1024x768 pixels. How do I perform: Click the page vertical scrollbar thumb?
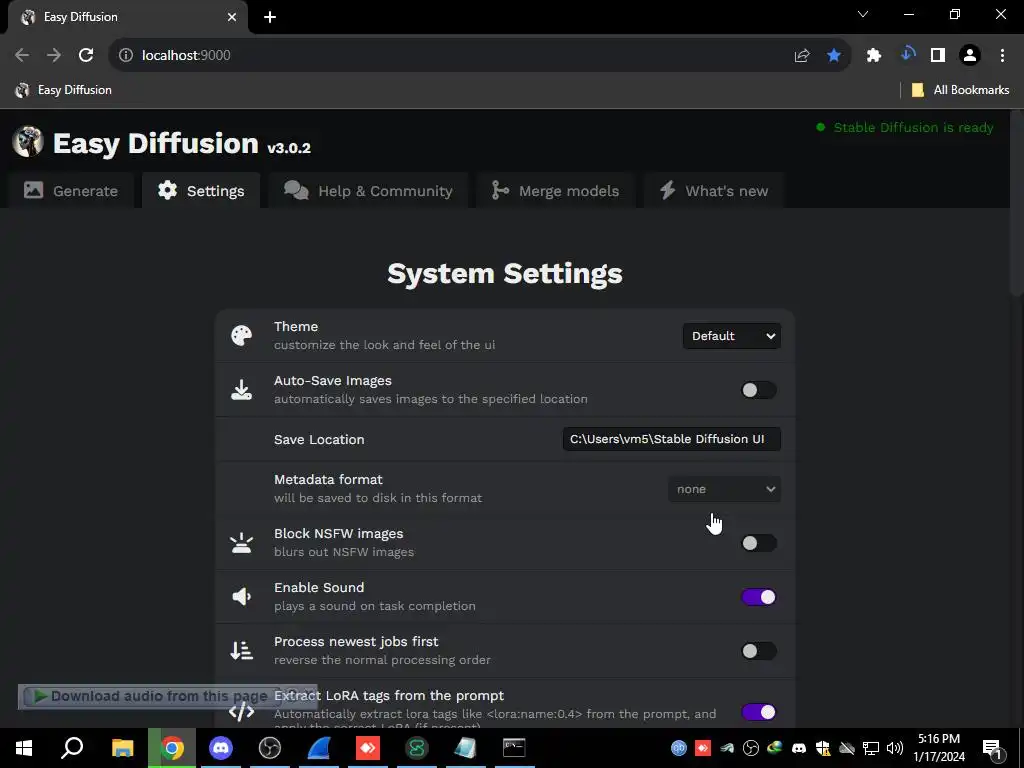click(1016, 202)
